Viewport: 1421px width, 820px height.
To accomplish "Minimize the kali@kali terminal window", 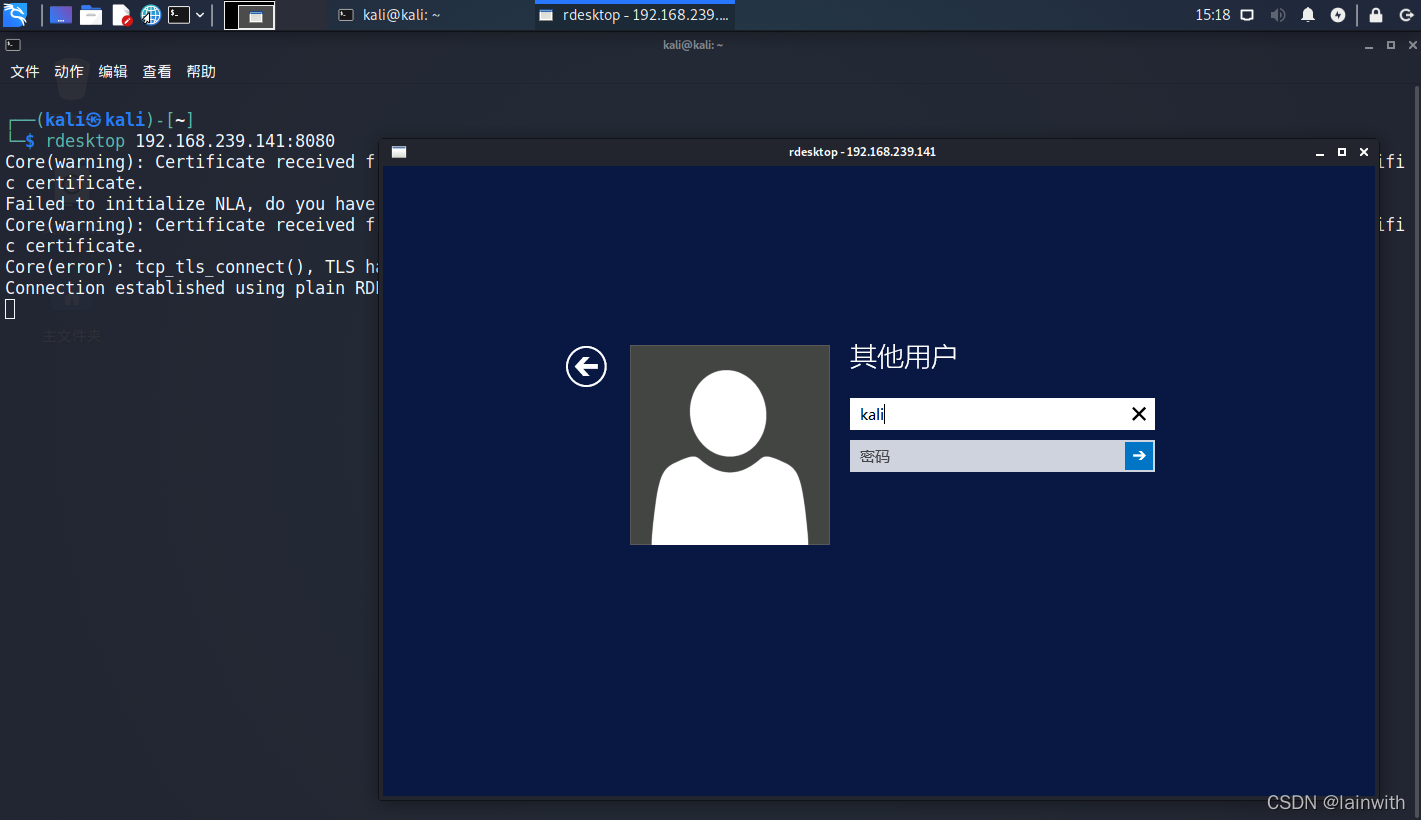I will [1369, 45].
